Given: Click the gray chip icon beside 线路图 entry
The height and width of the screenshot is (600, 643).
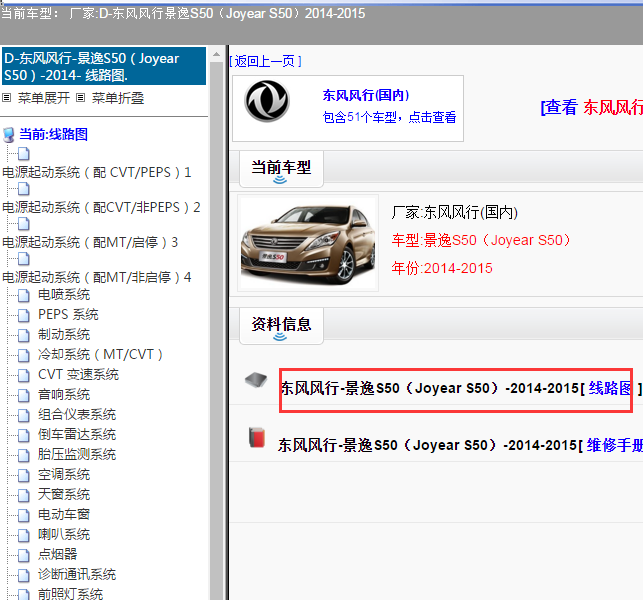Looking at the screenshot, I should click(x=256, y=380).
